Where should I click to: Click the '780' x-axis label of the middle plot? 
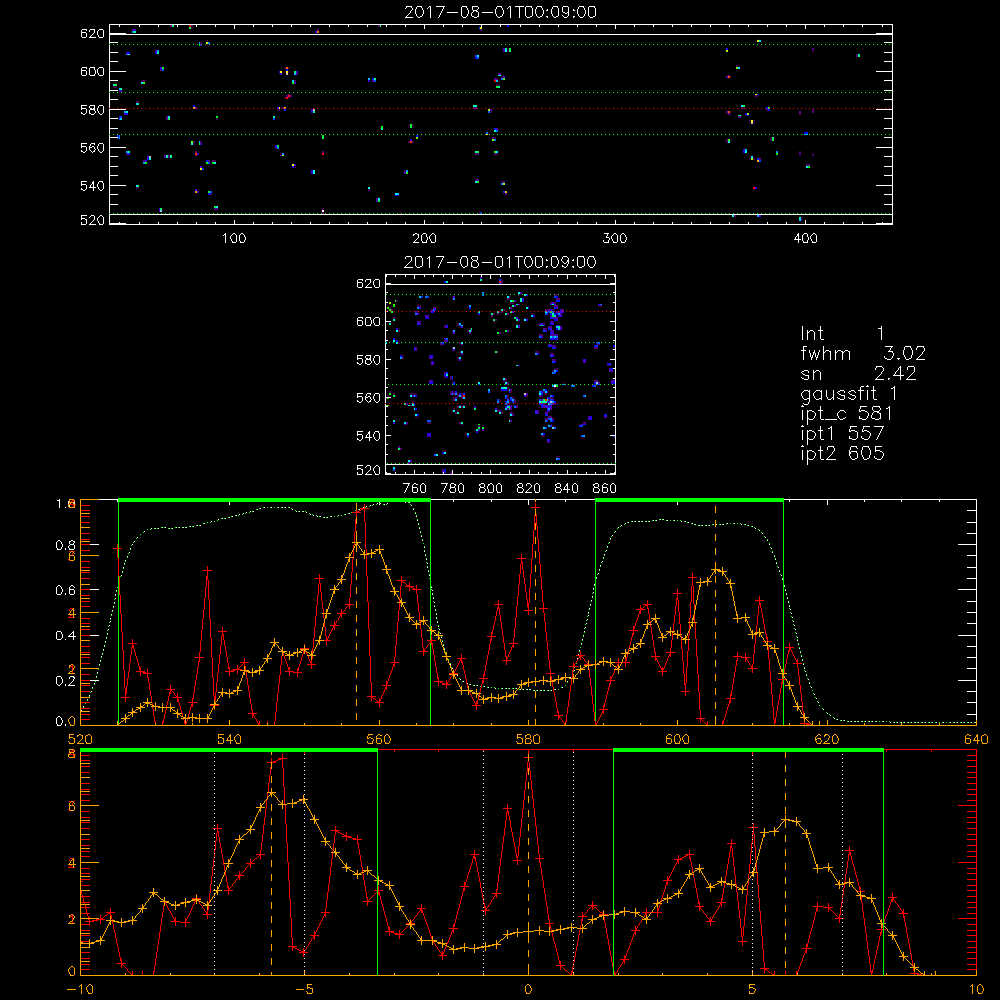(x=453, y=489)
